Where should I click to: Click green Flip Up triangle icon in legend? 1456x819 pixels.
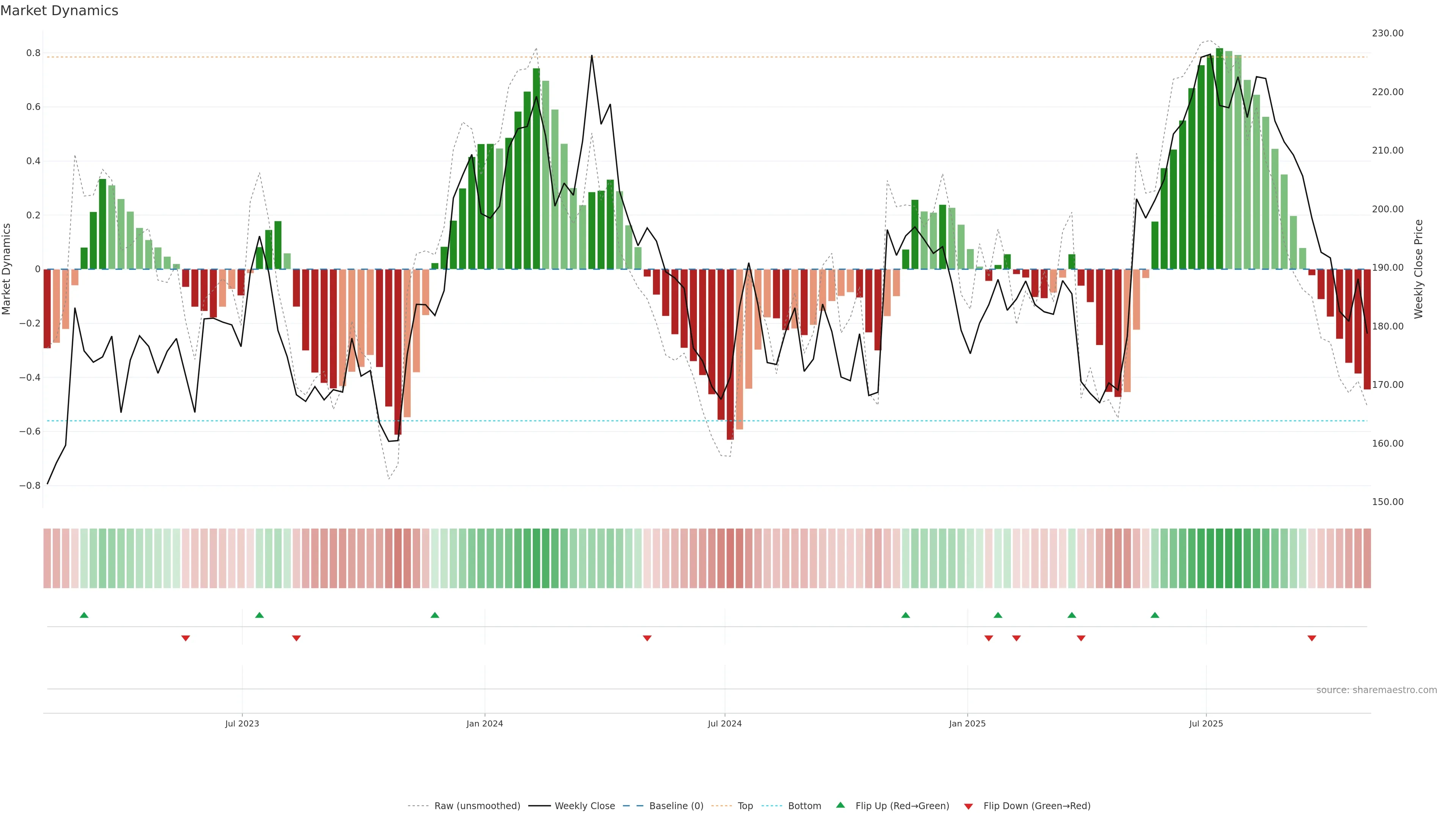841,805
